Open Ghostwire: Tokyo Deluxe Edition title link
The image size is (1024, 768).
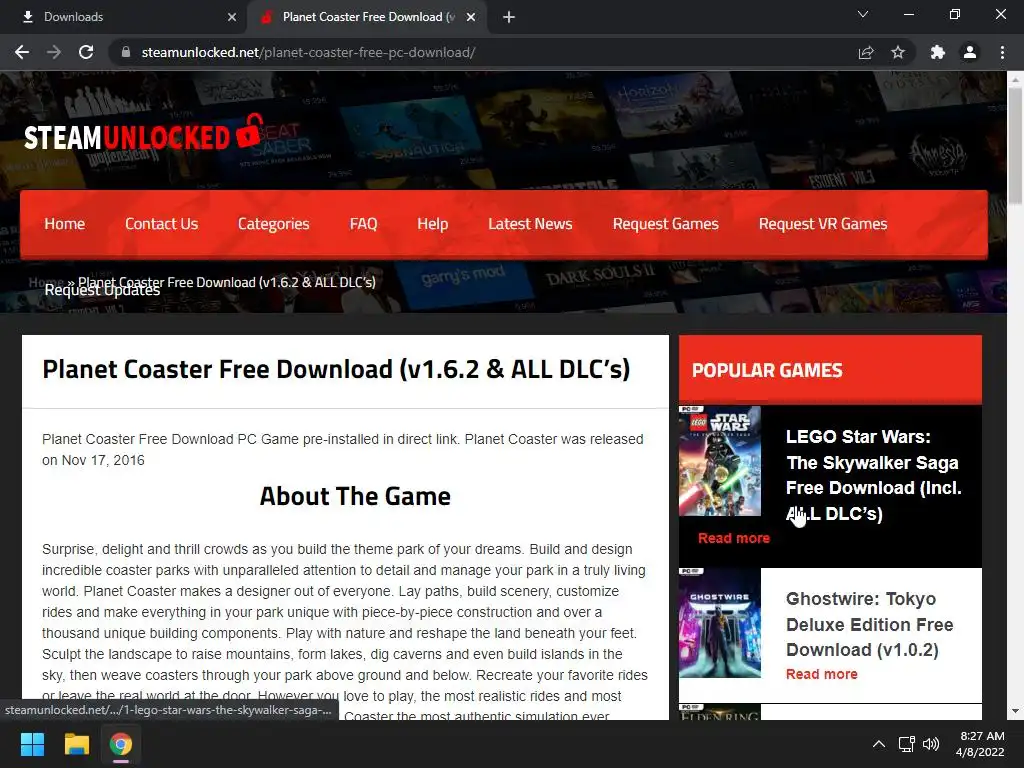pos(869,624)
